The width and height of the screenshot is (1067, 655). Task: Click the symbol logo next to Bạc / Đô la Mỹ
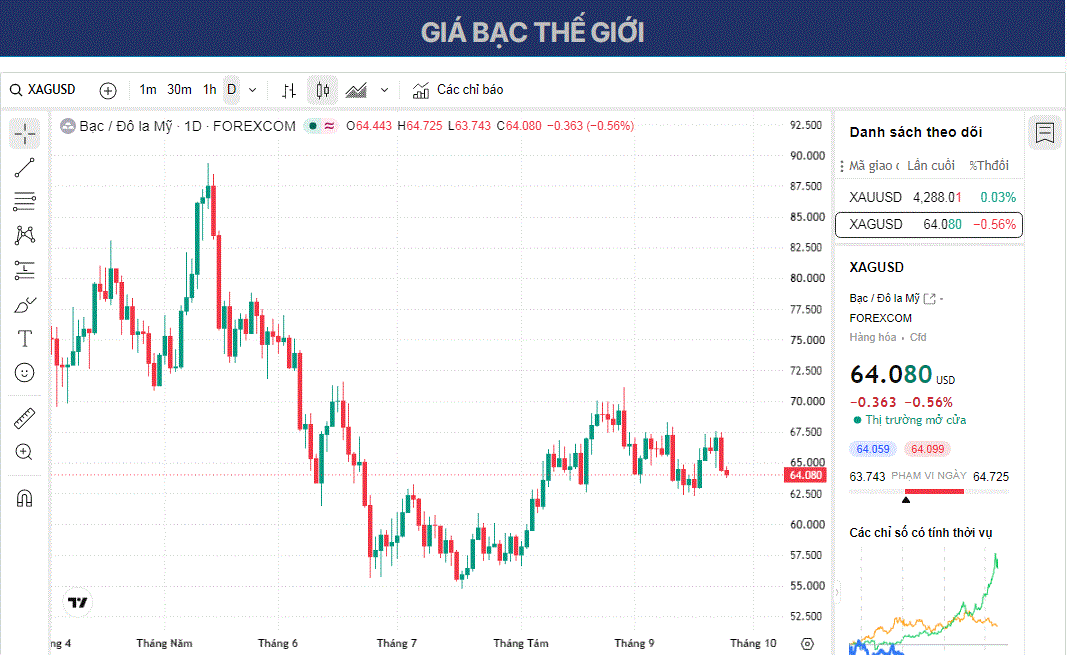[x=68, y=126]
